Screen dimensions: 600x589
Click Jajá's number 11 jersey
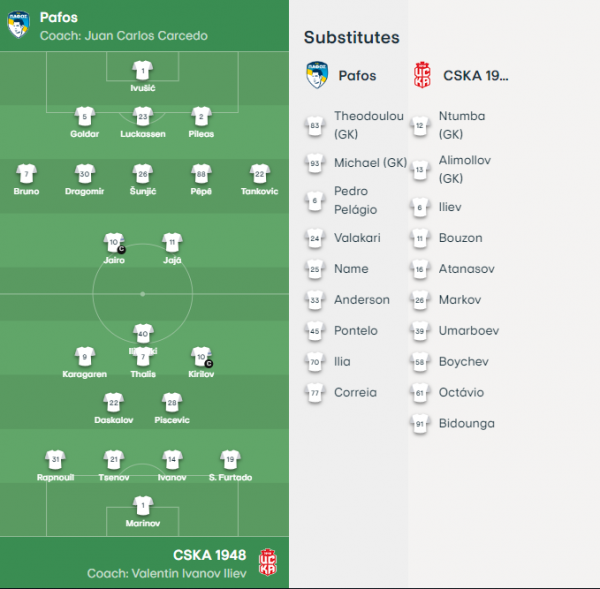coord(172,243)
